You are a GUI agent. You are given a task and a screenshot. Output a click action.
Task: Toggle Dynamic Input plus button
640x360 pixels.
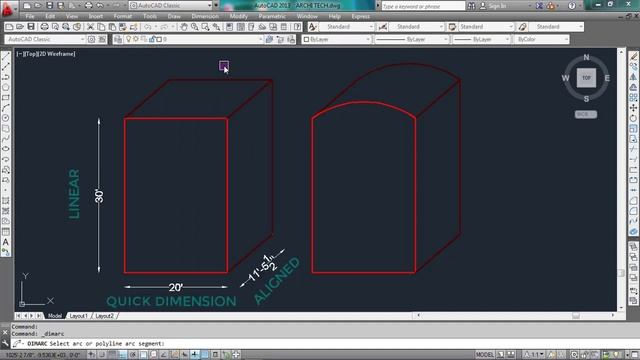click(x=195, y=355)
